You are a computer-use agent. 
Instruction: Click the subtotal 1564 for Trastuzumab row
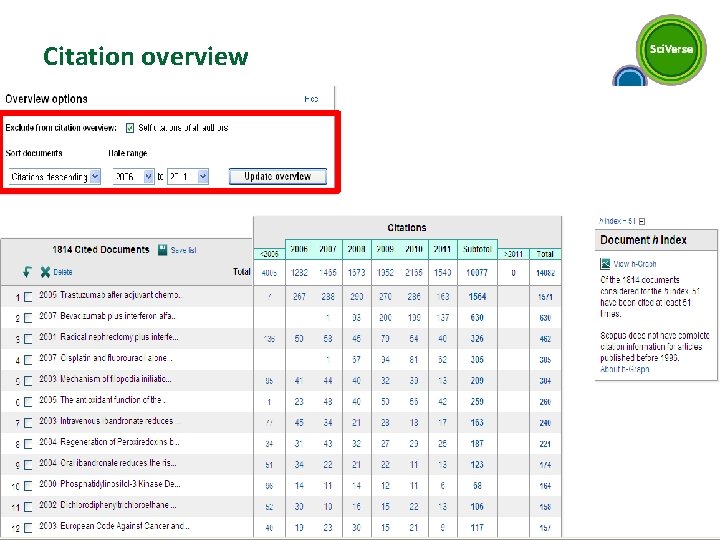coord(477,297)
